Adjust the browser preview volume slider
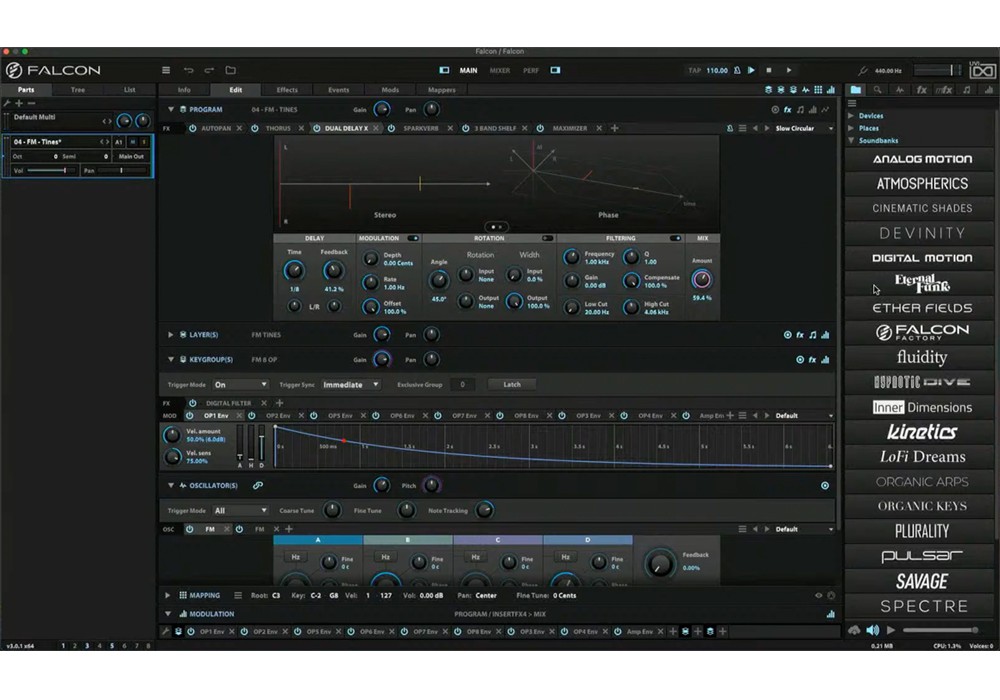This screenshot has height=700, width=1000. 940,630
